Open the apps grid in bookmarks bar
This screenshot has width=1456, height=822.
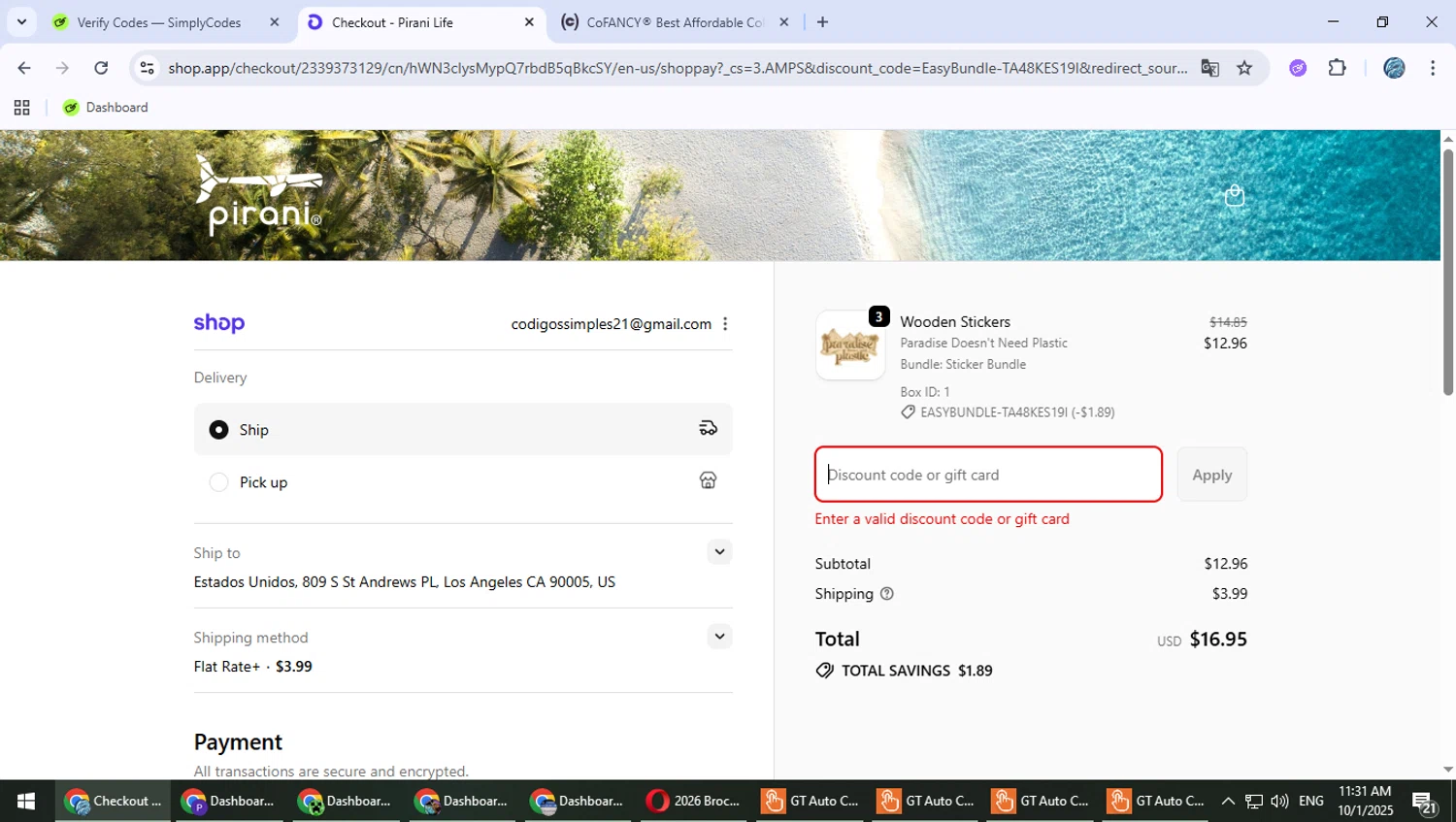[x=21, y=108]
